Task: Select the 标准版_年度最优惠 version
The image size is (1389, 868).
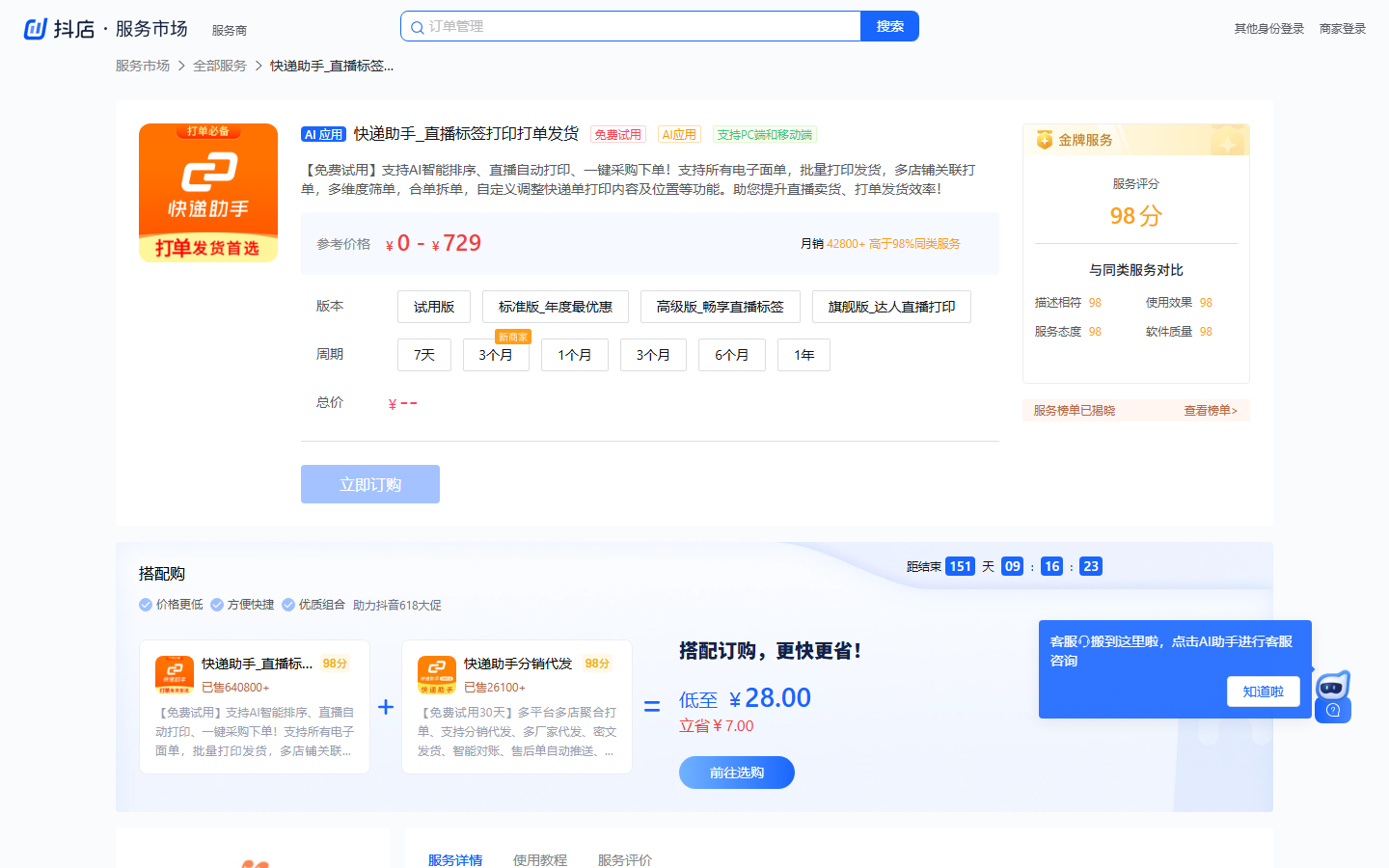Action: pyautogui.click(x=556, y=307)
